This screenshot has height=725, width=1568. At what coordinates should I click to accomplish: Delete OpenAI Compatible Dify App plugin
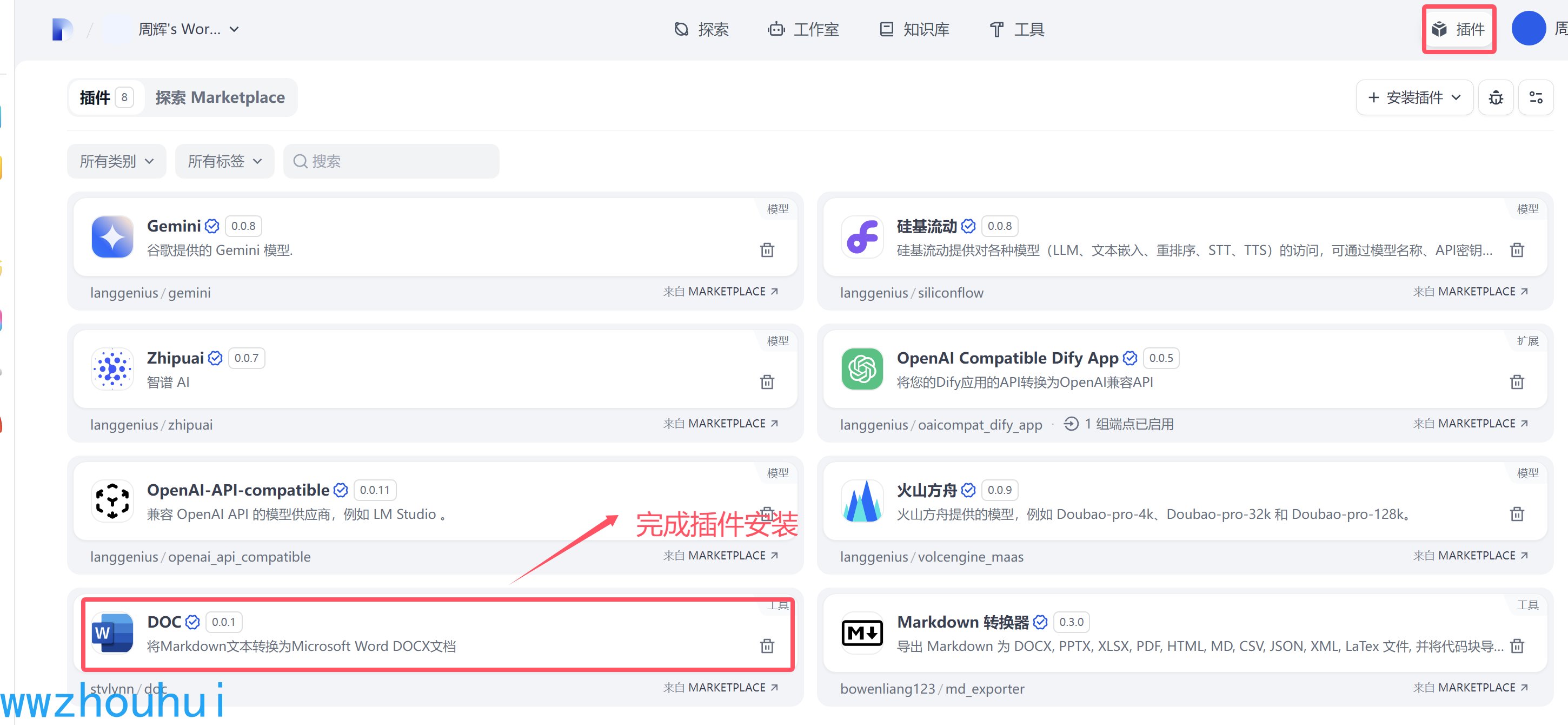click(x=1516, y=382)
